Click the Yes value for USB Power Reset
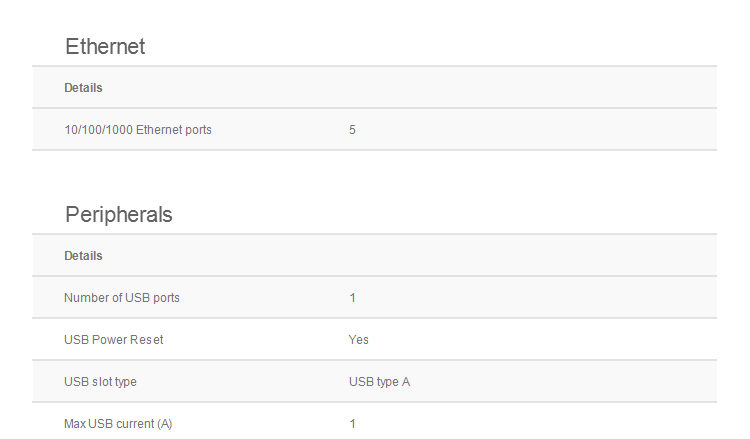The height and width of the screenshot is (439, 750). click(x=359, y=340)
